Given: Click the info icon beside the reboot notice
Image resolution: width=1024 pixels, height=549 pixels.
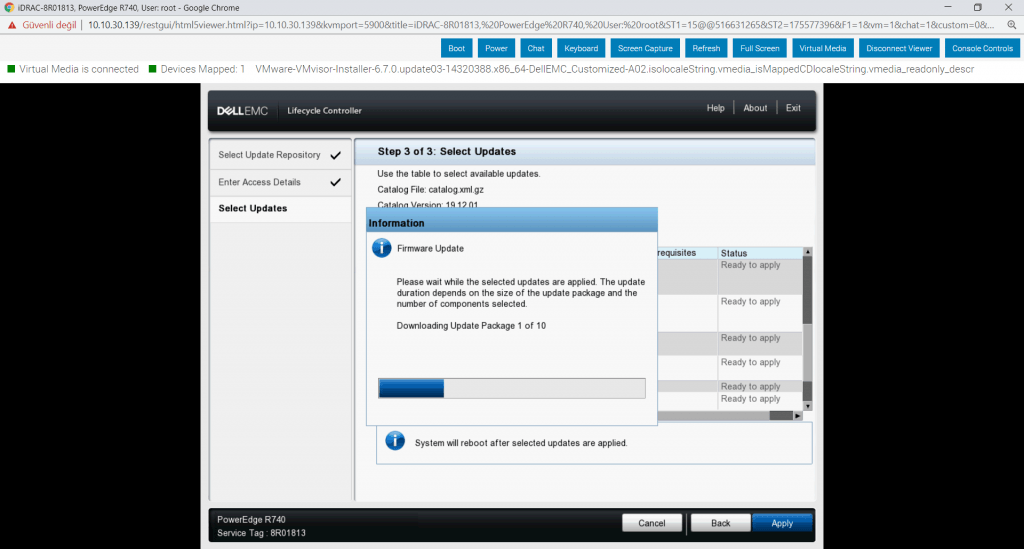Looking at the screenshot, I should tap(395, 441).
